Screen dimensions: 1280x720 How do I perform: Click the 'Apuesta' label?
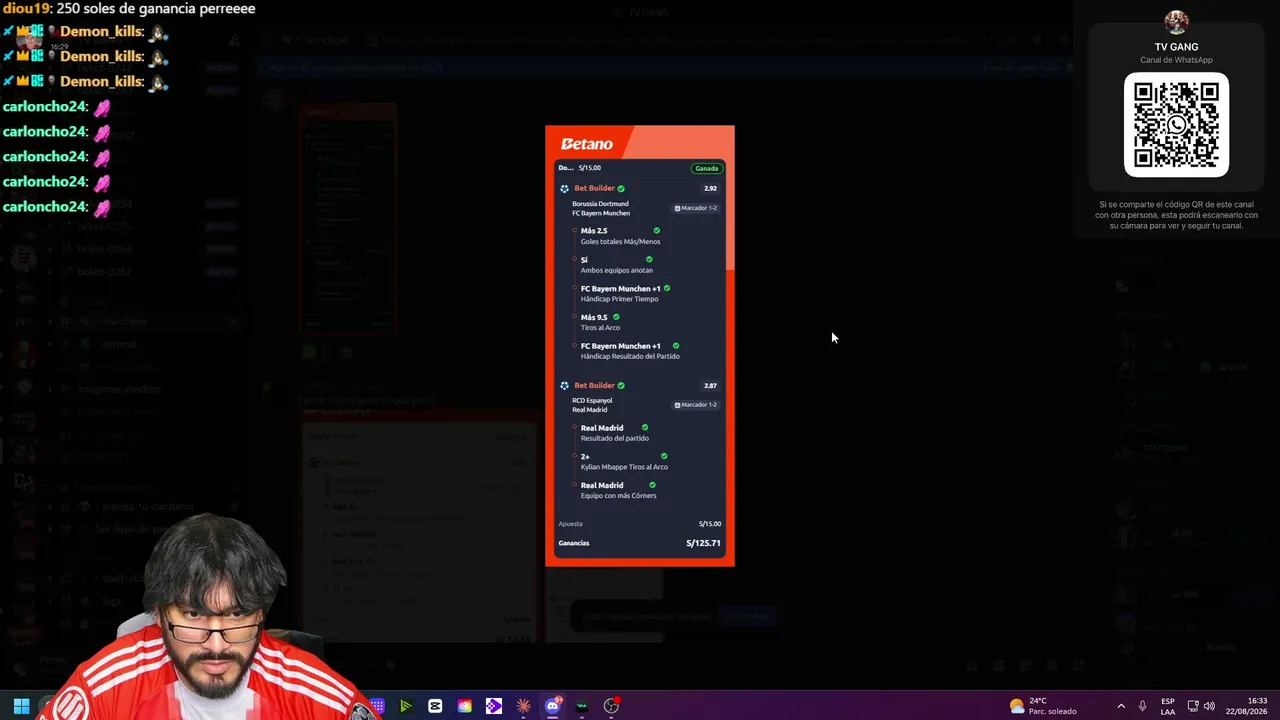570,523
